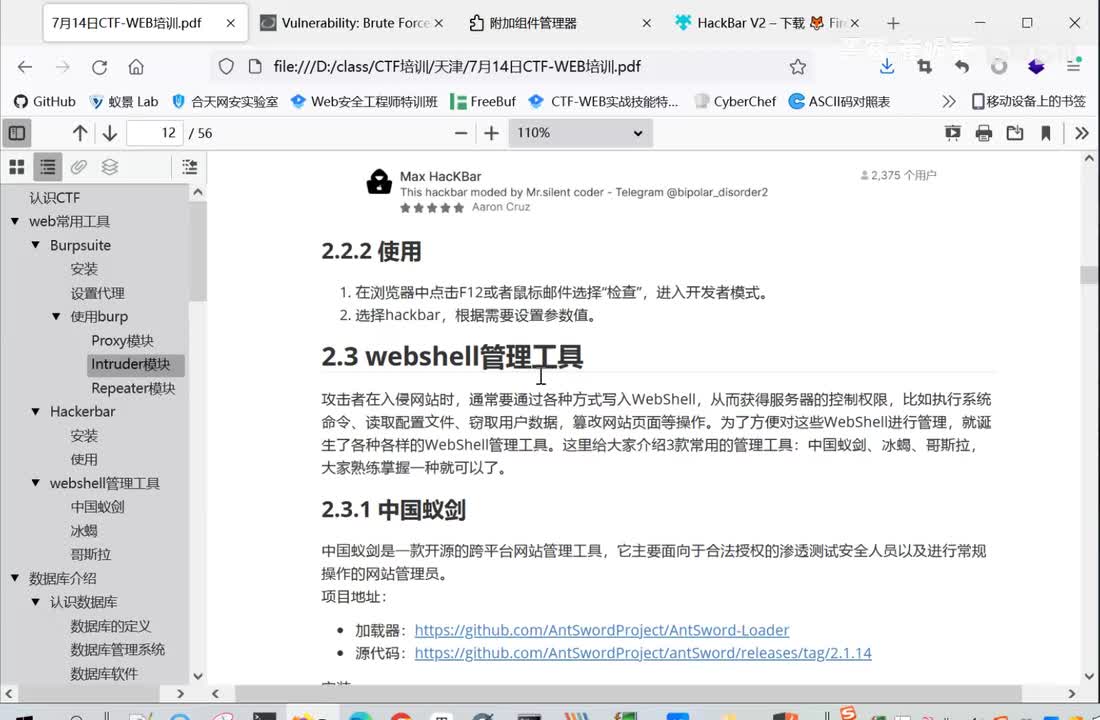Switch to presentation mode icon
Screen dimensions: 1100x720
[x=953, y=133]
